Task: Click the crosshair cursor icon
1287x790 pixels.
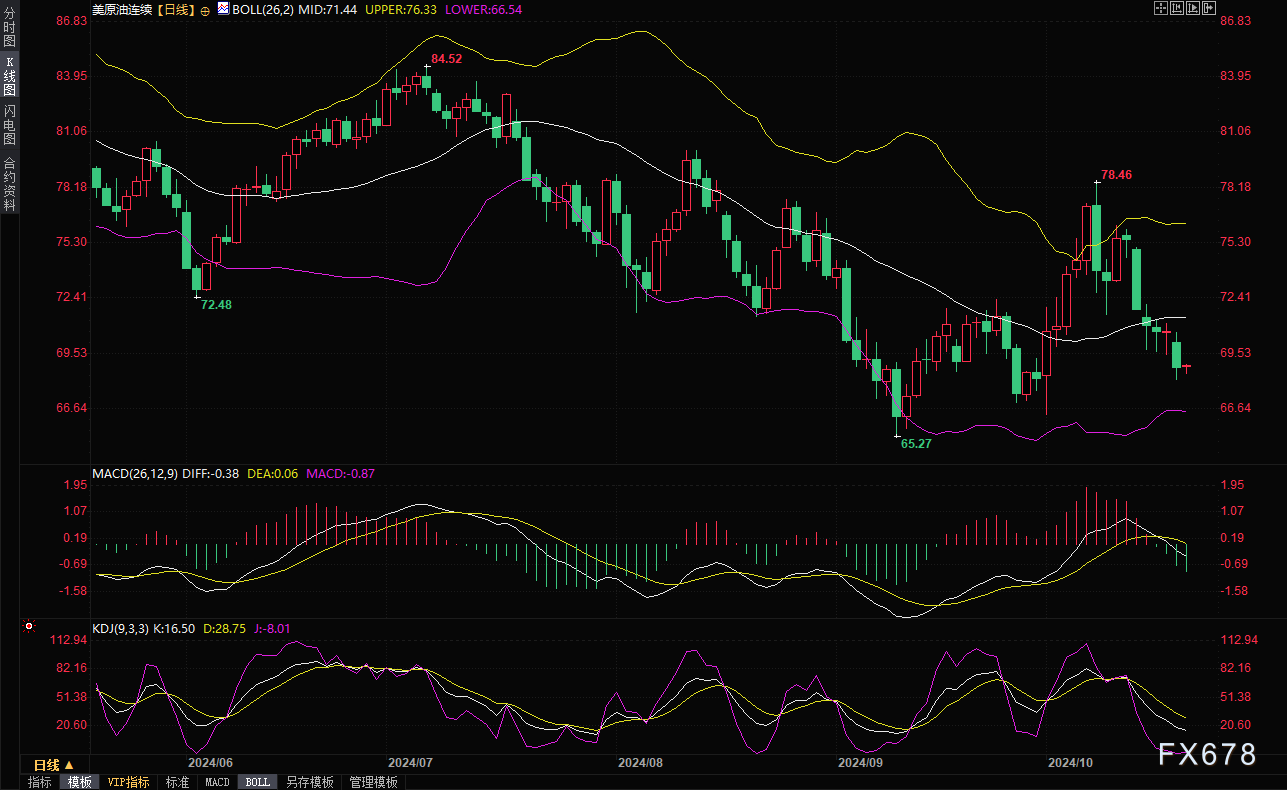Action: coord(1161,9)
